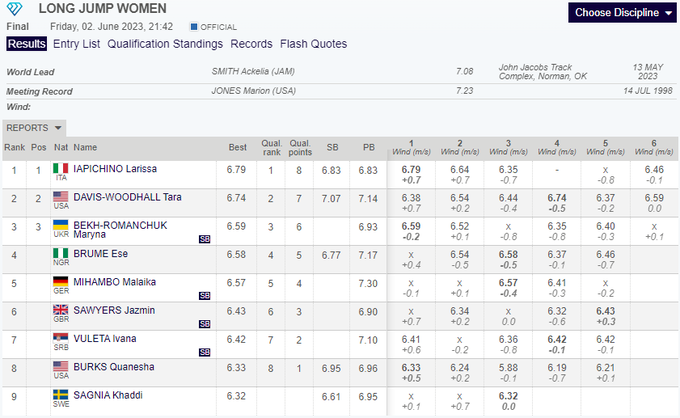Expand the REPORTS dropdown menu

pos(35,128)
